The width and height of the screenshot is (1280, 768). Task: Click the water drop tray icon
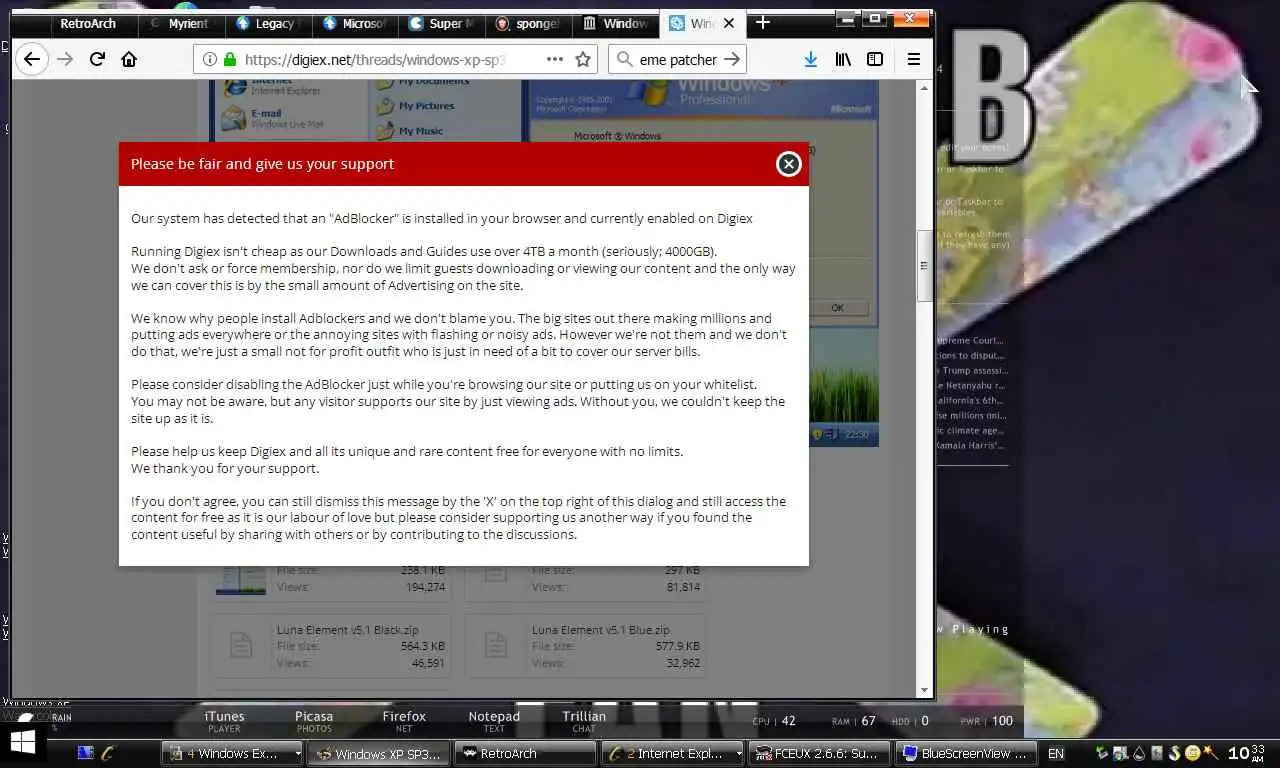(1139, 753)
